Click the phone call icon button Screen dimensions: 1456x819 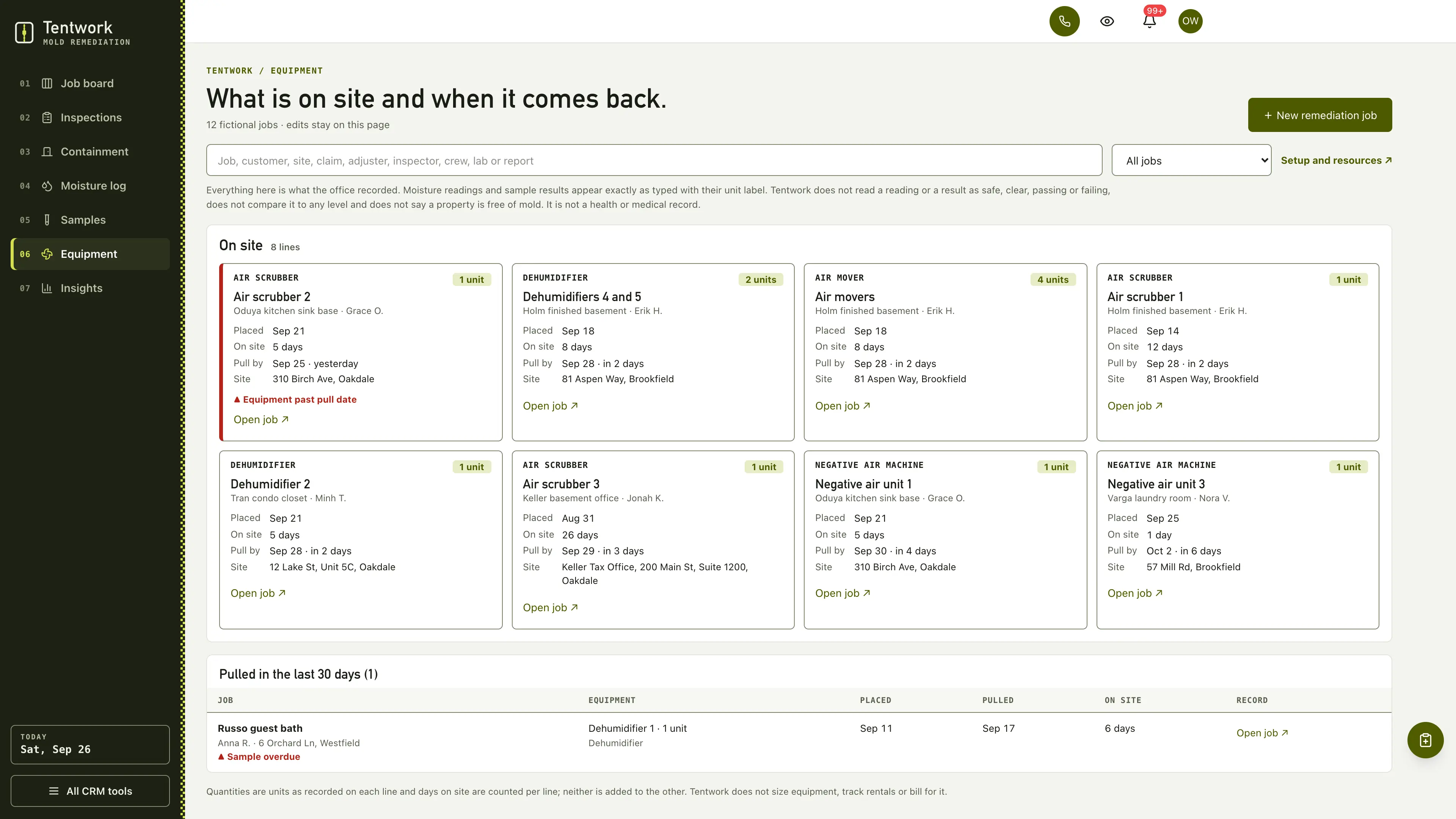tap(1064, 21)
